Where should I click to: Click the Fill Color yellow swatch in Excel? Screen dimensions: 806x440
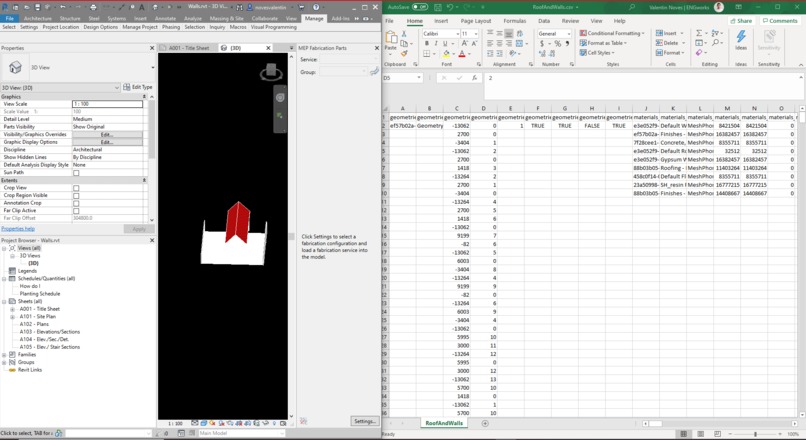point(446,53)
